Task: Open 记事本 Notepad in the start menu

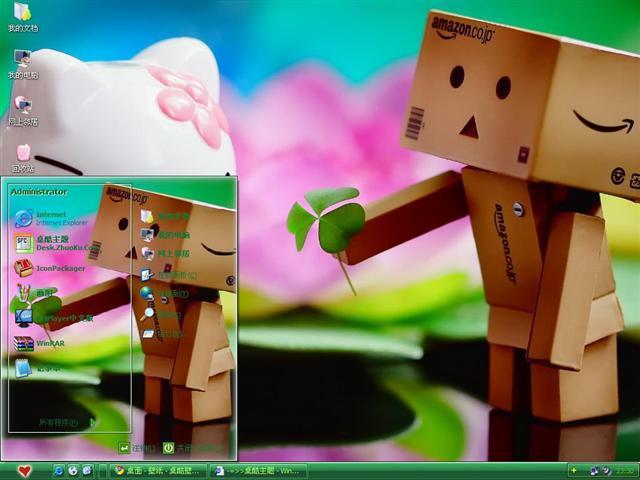Action: click(x=37, y=369)
